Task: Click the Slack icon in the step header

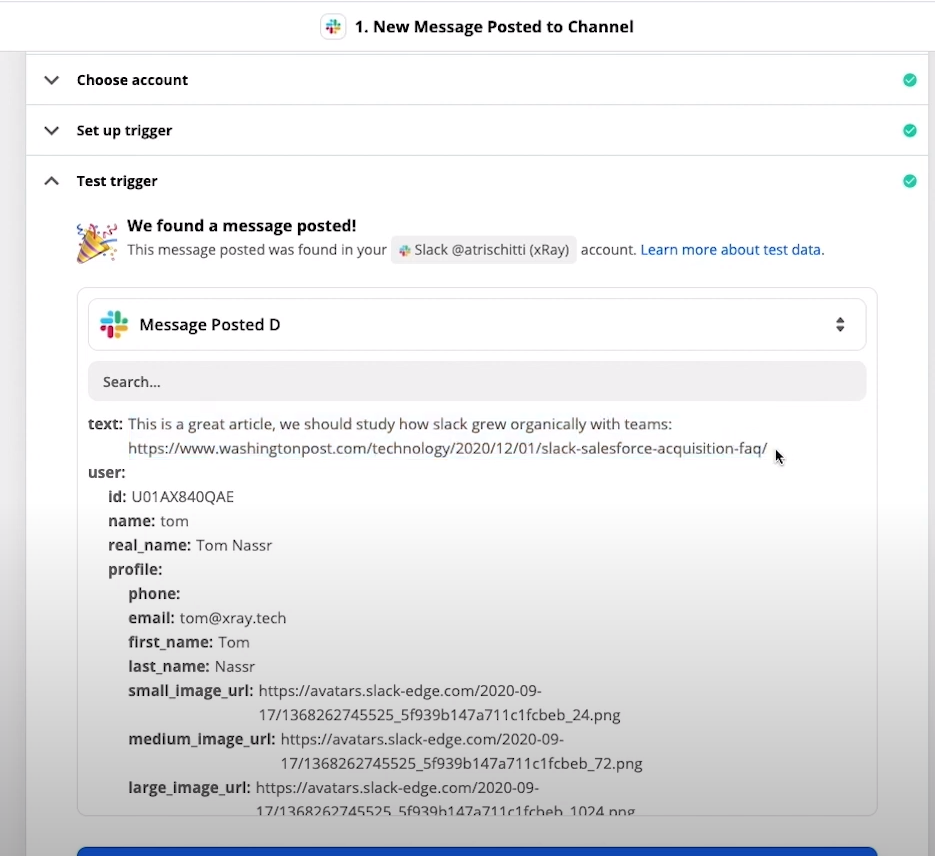Action: click(x=333, y=27)
